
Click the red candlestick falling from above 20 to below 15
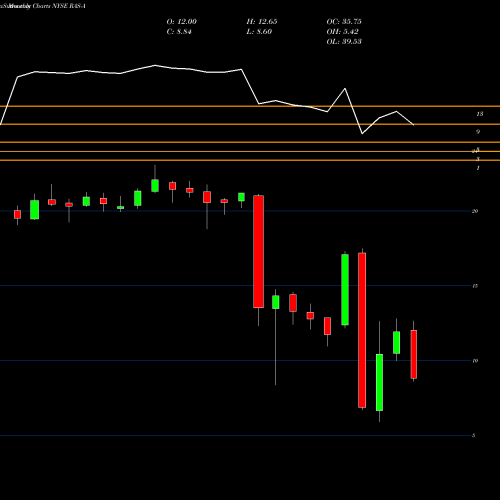click(259, 252)
